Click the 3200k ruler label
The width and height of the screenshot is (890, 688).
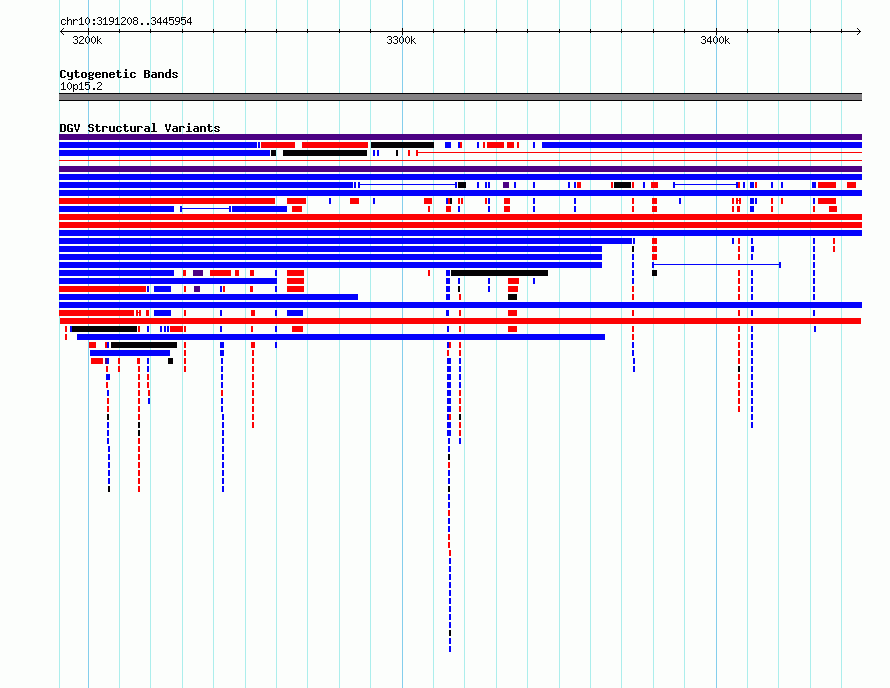coord(87,40)
